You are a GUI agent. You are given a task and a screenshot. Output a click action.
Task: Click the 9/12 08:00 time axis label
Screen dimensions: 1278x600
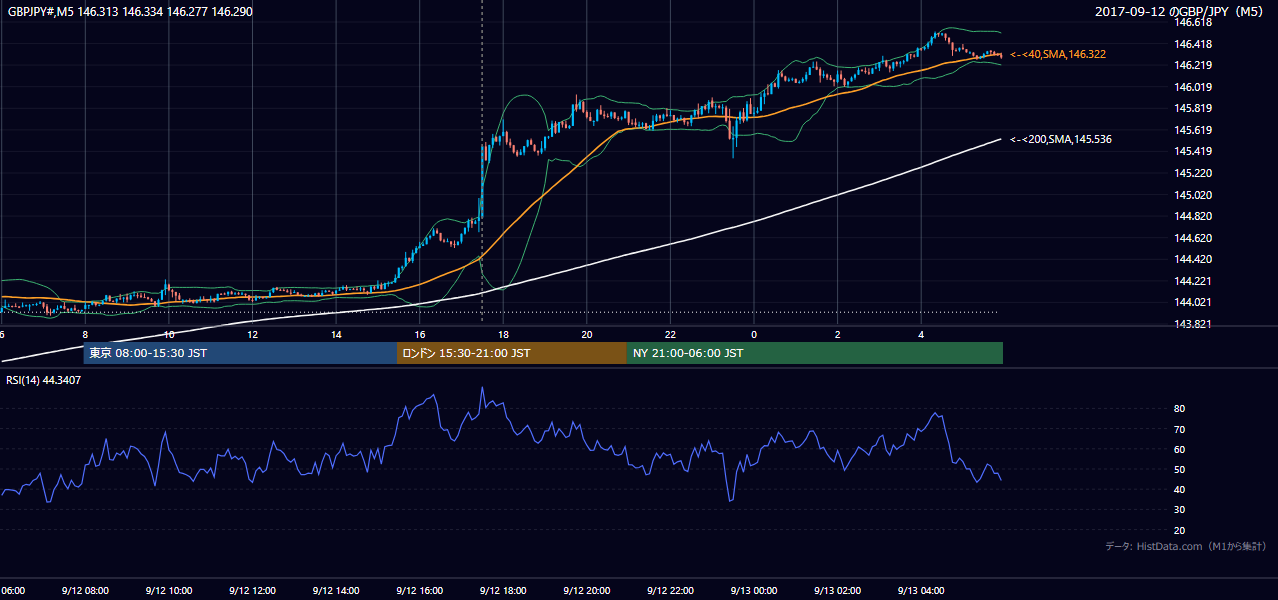pos(85,591)
